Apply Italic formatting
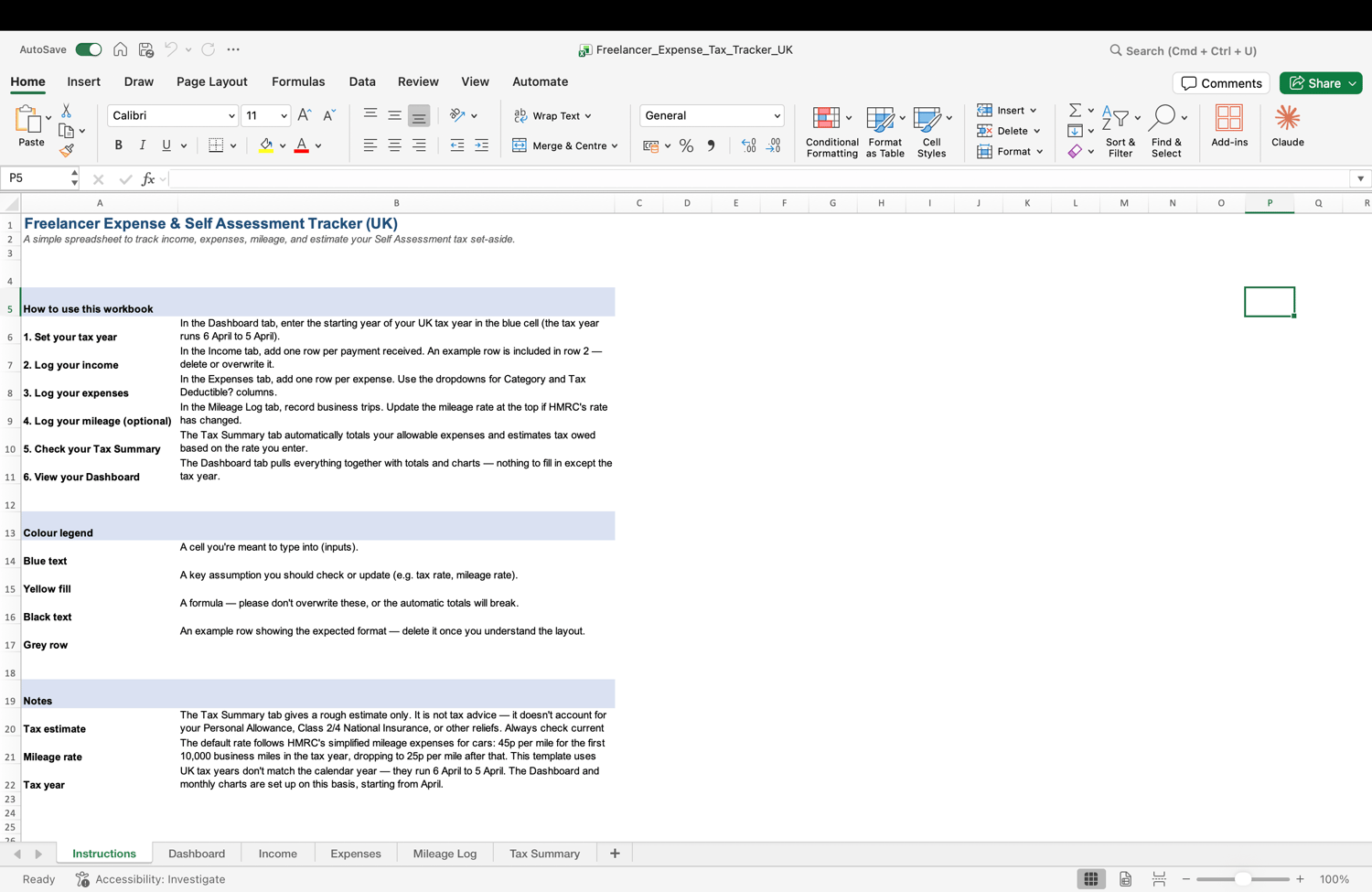 click(142, 145)
